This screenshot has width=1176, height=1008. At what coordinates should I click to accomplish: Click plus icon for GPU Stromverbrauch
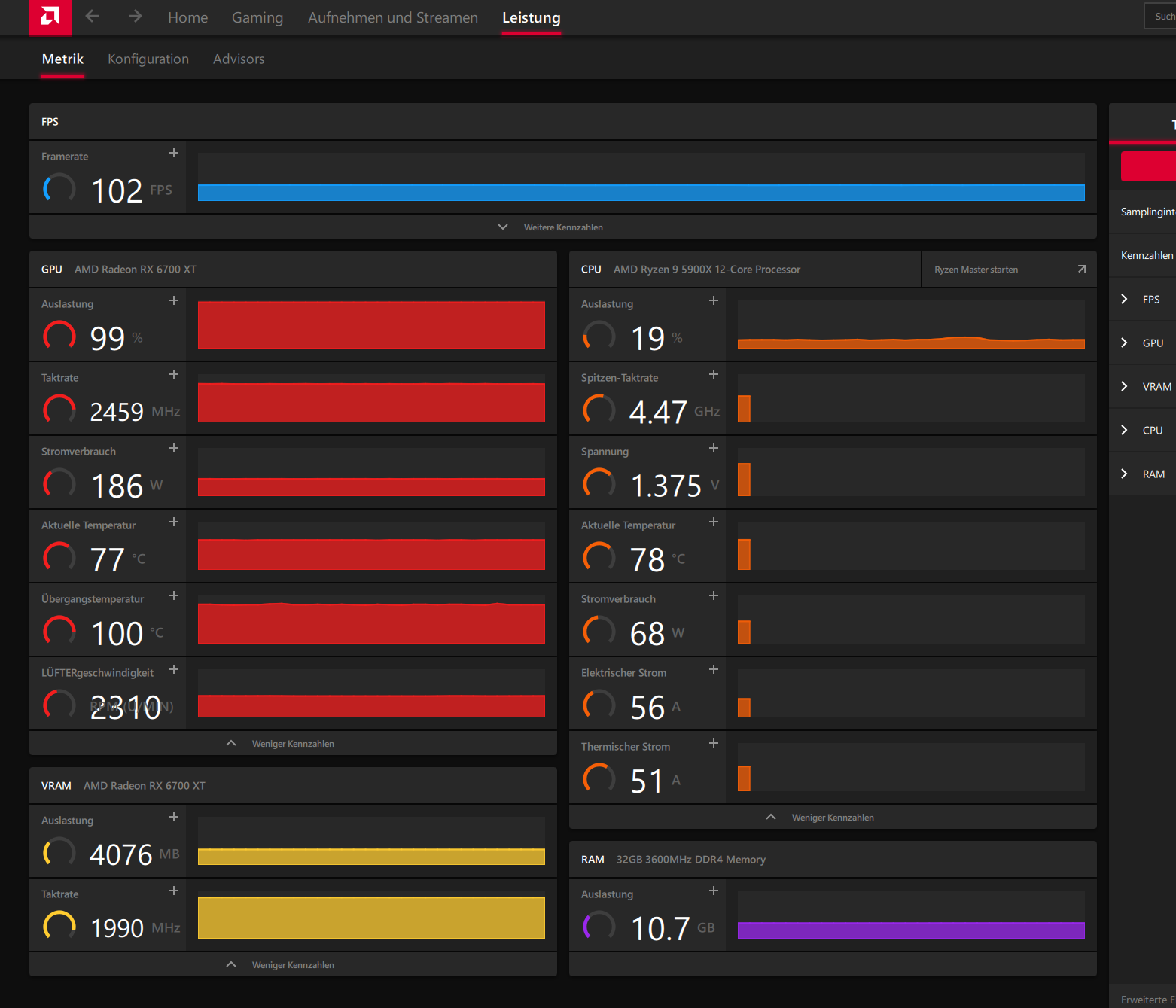pos(174,448)
